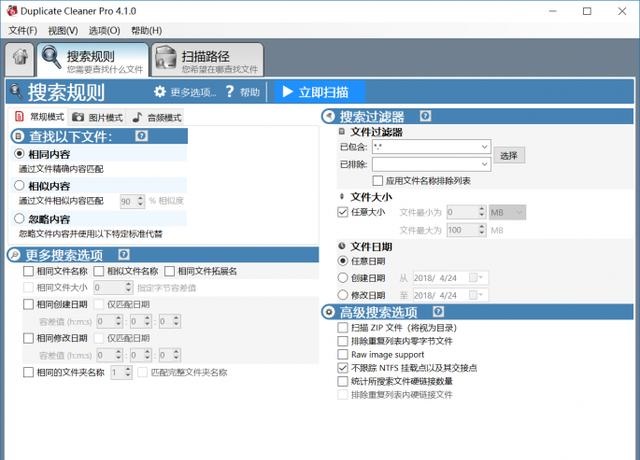This screenshot has width=640, height=460.
Task: Click calendar icon of the 从 date field
Action: [x=476, y=278]
